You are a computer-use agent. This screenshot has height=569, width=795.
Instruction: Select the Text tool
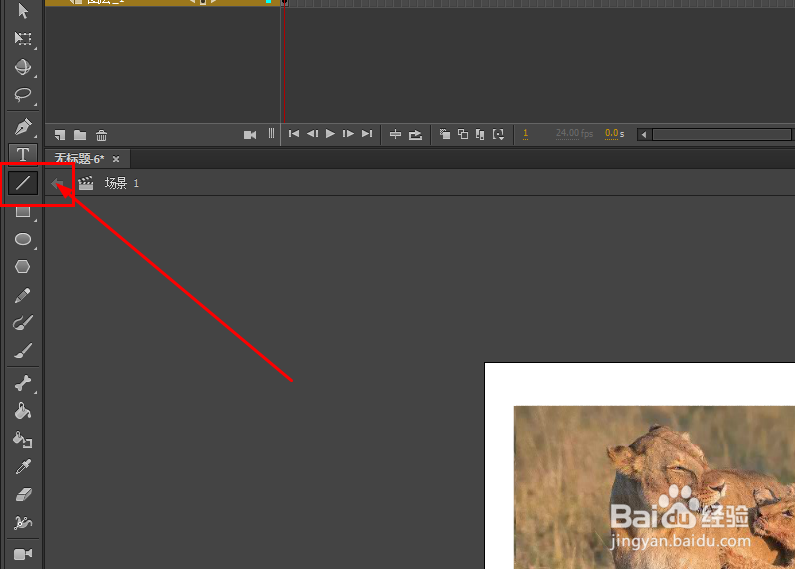pyautogui.click(x=23, y=154)
